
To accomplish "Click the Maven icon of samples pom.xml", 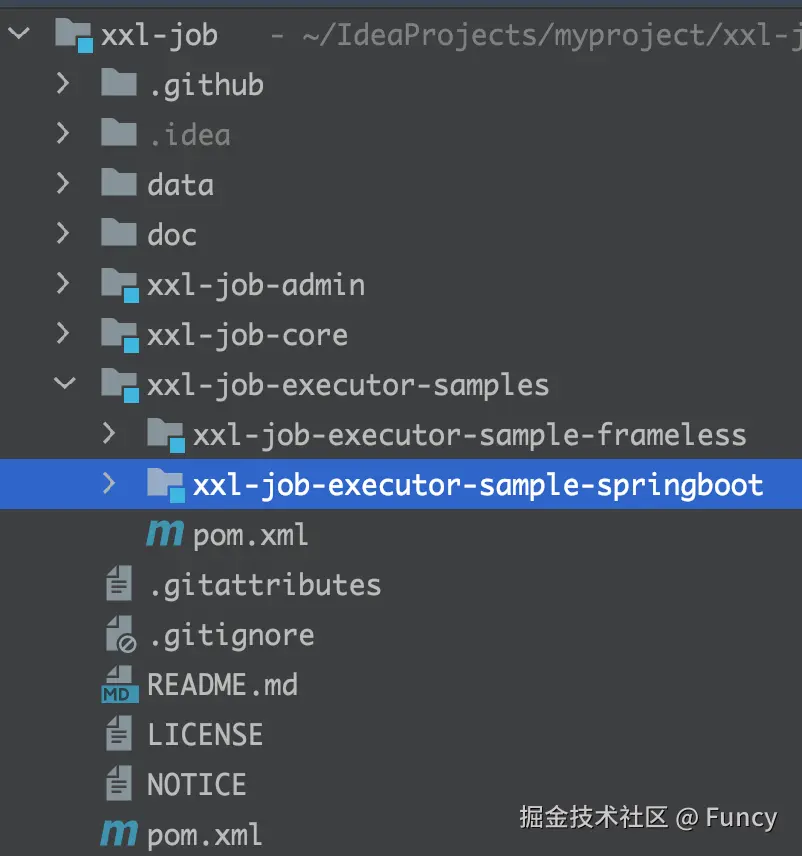I will (165, 535).
